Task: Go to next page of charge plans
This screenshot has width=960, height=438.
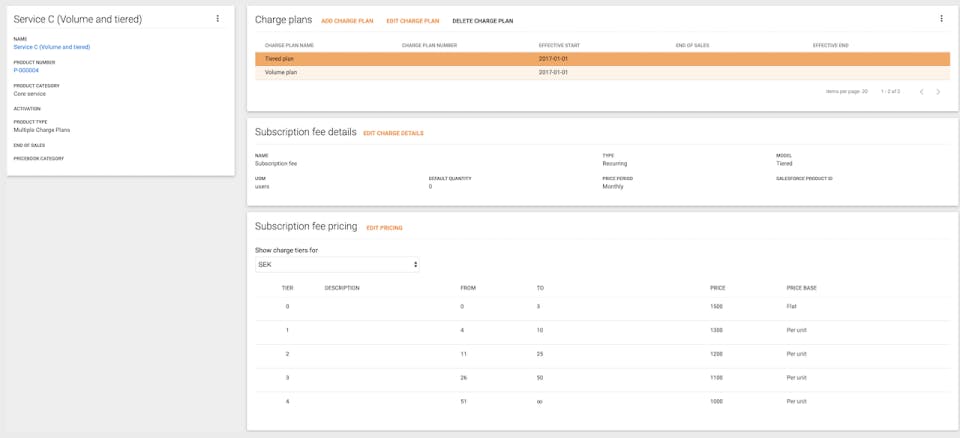Action: point(938,92)
